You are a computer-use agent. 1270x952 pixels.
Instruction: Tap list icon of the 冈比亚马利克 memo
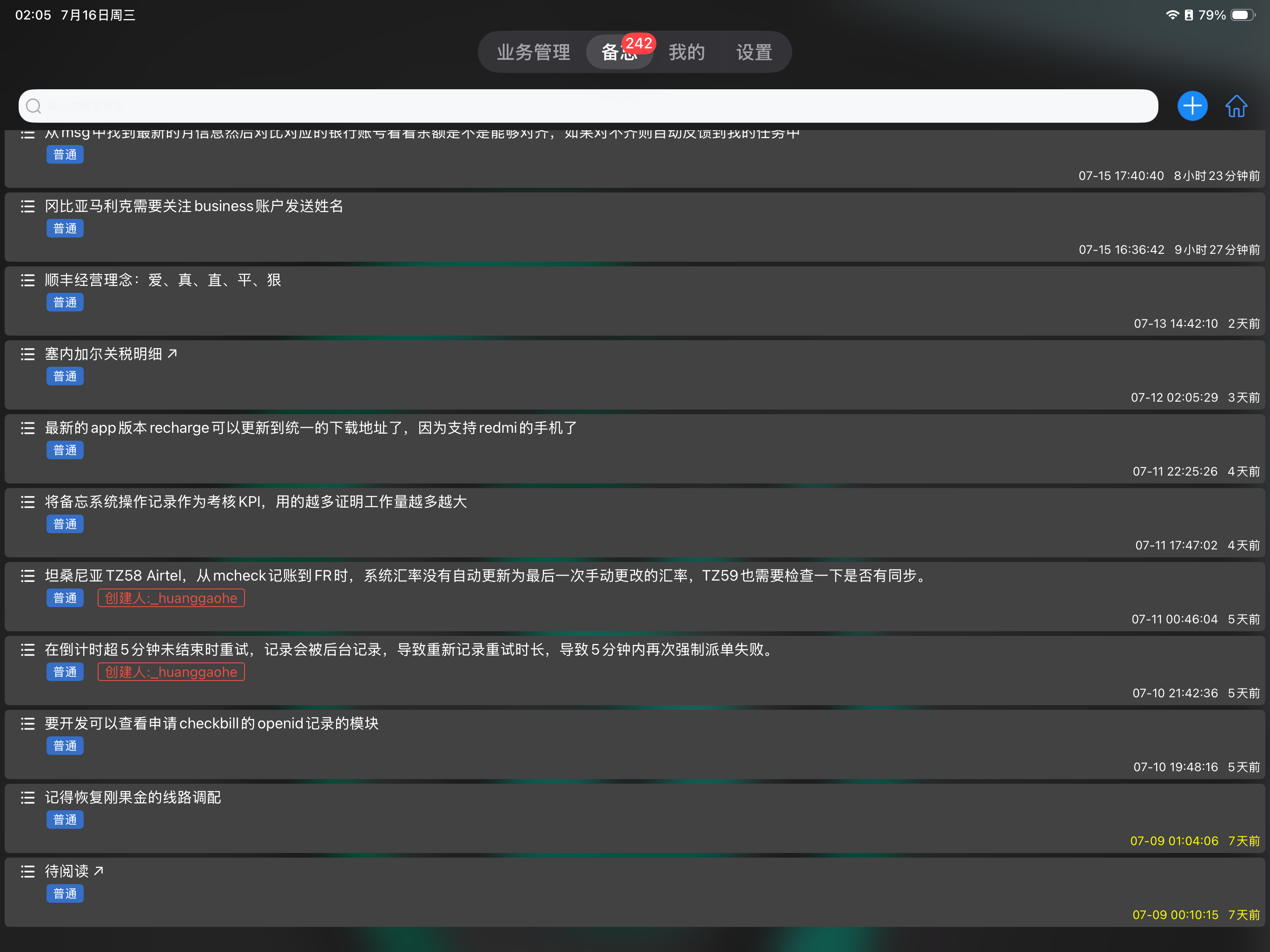(x=27, y=206)
